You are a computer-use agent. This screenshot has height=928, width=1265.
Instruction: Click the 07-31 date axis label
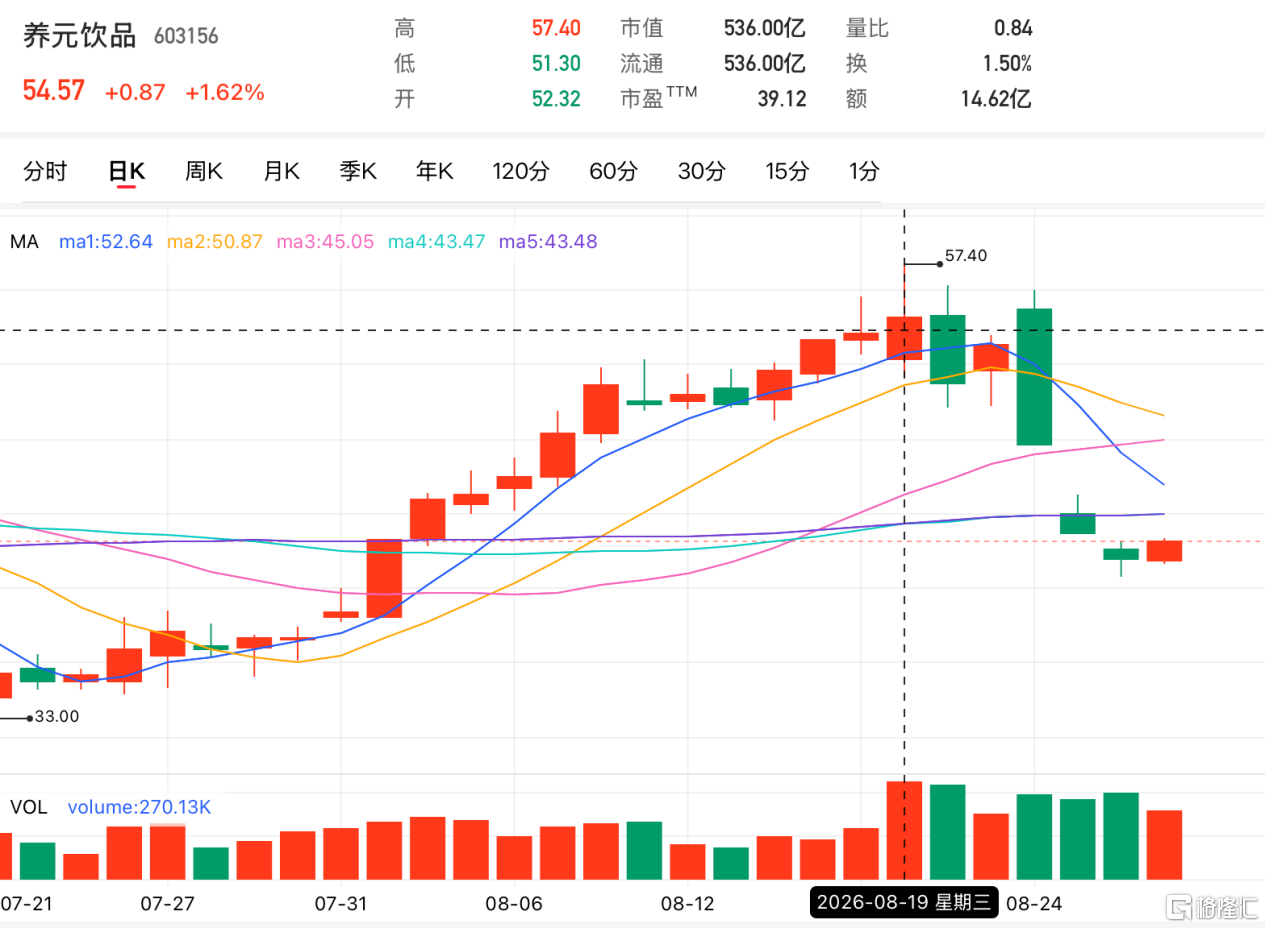pyautogui.click(x=341, y=903)
